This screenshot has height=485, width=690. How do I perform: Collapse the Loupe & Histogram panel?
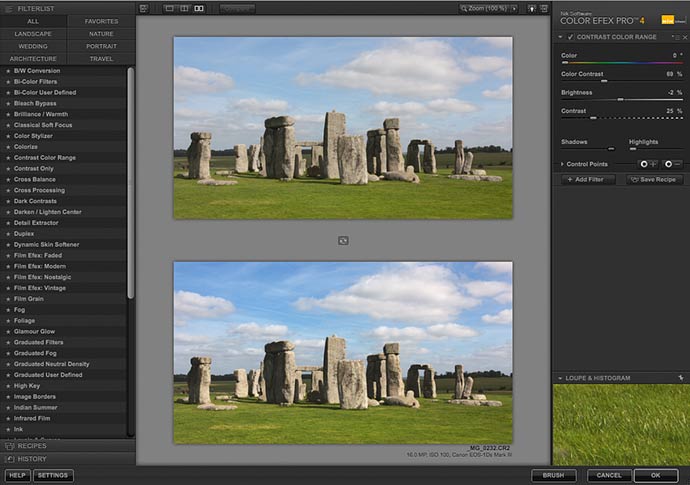[560, 378]
